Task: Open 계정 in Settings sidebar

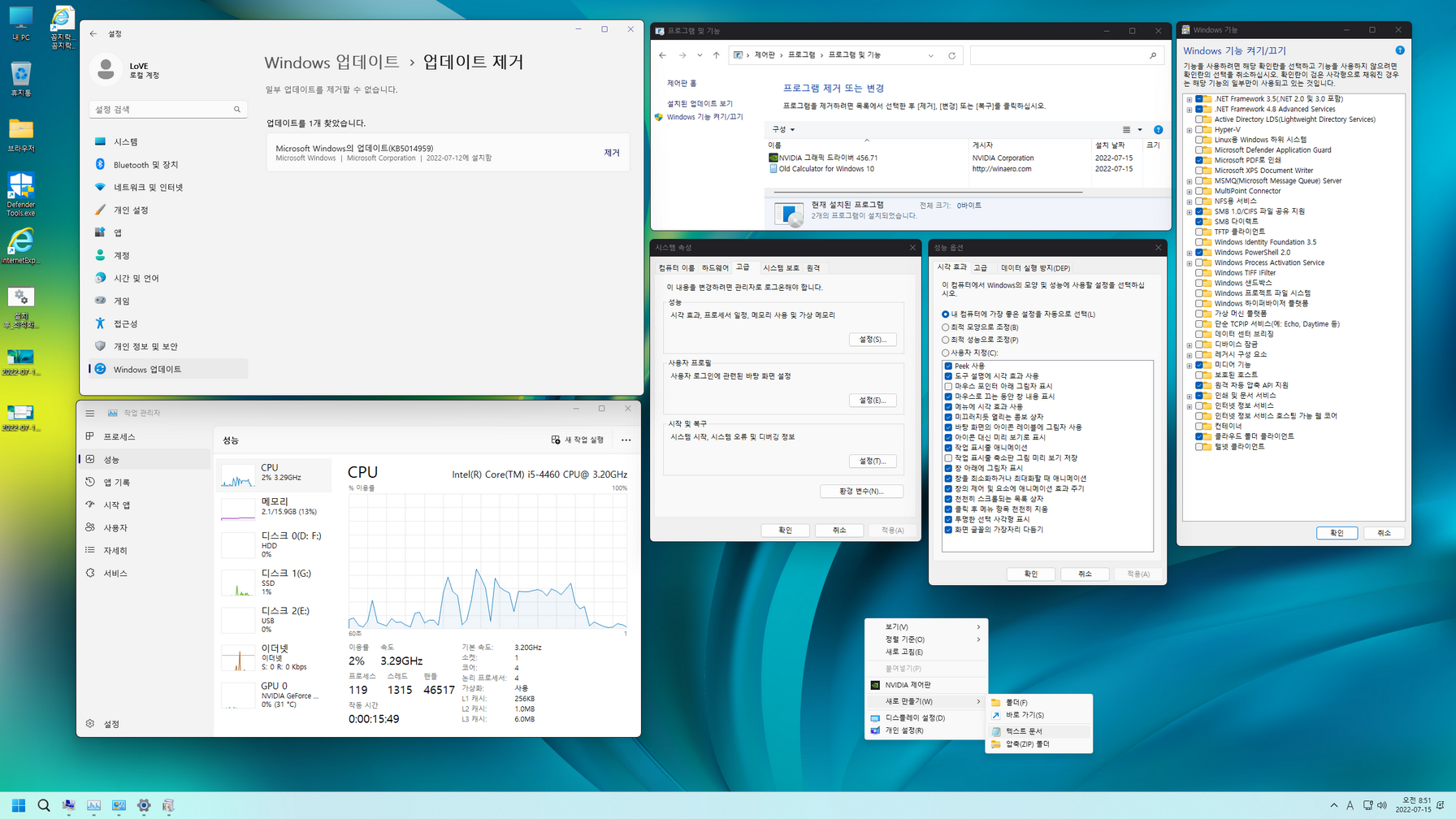Action: pyautogui.click(x=167, y=255)
